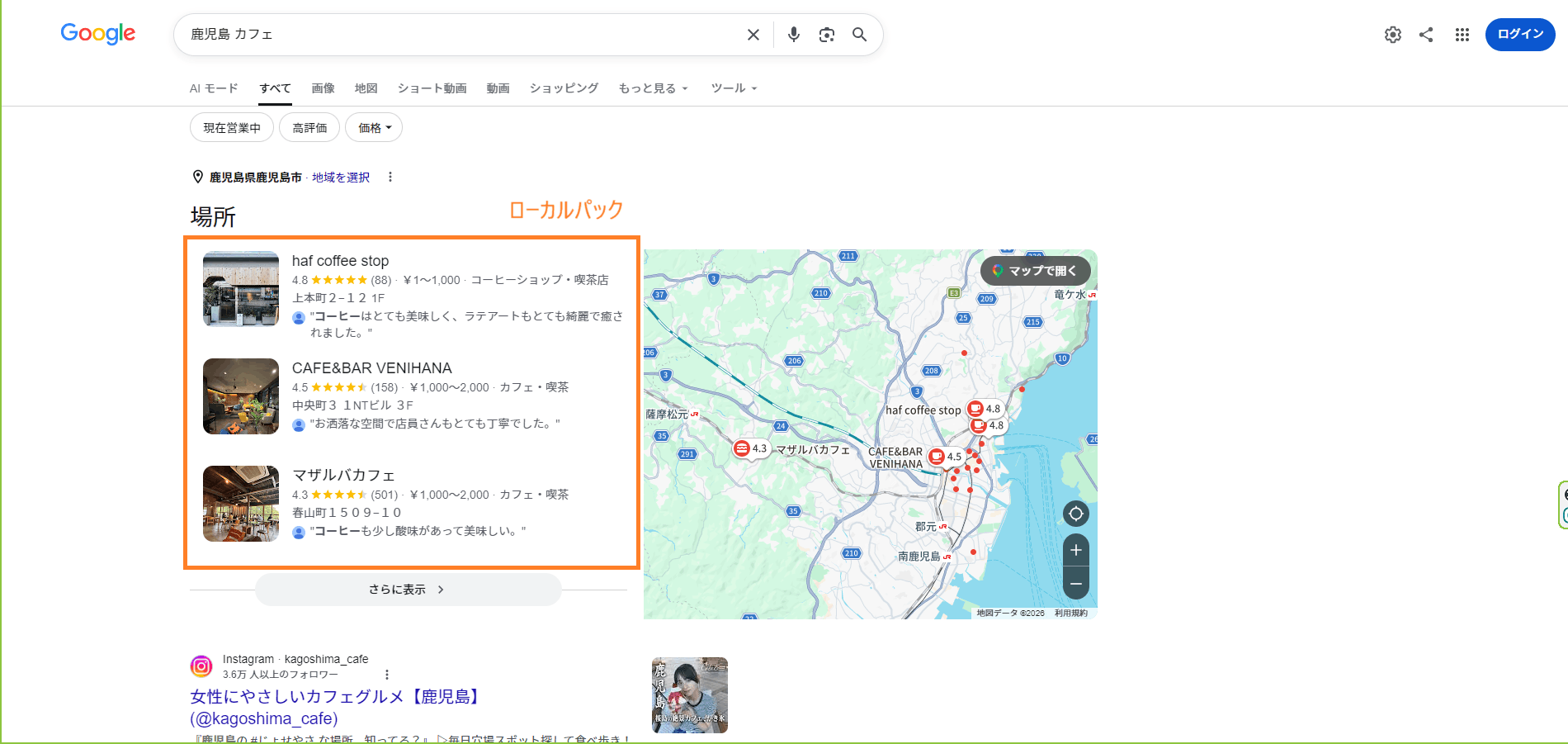The image size is (1568, 744).
Task: Click the 4.5 CAFE&BAR VENIHANA map pin
Action: (x=946, y=457)
